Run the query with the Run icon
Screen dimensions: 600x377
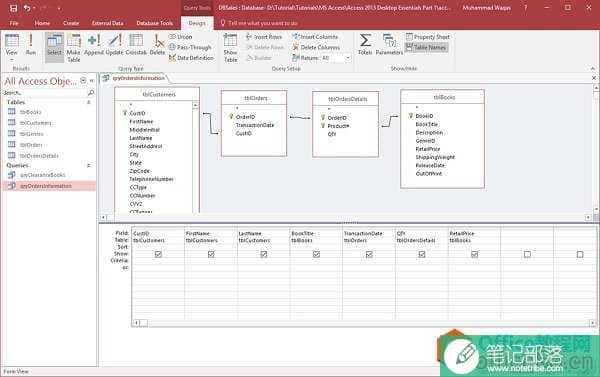coord(31,44)
